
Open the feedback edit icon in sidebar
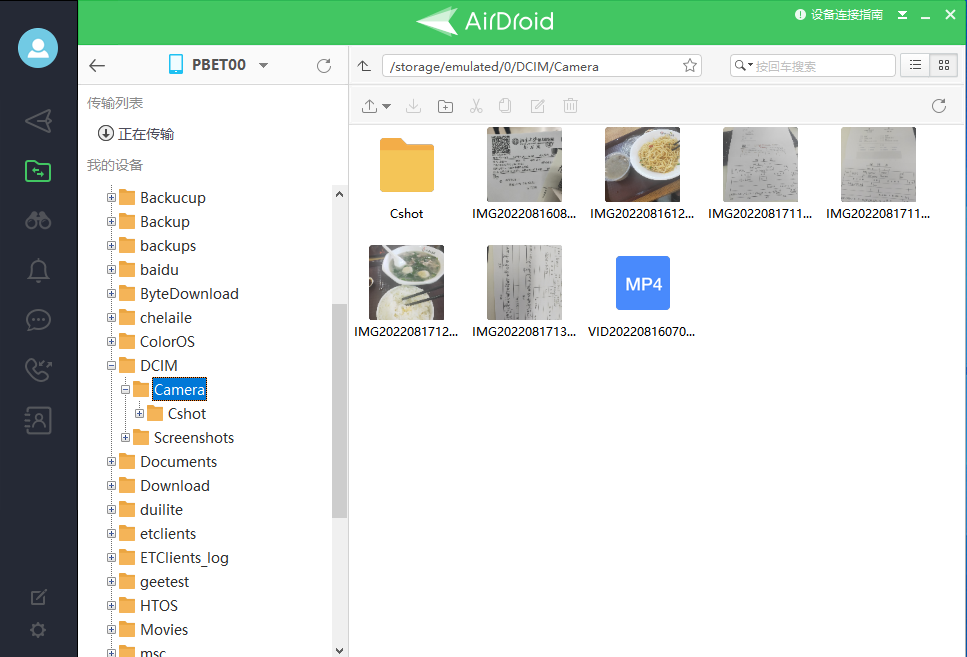pyautogui.click(x=38, y=597)
